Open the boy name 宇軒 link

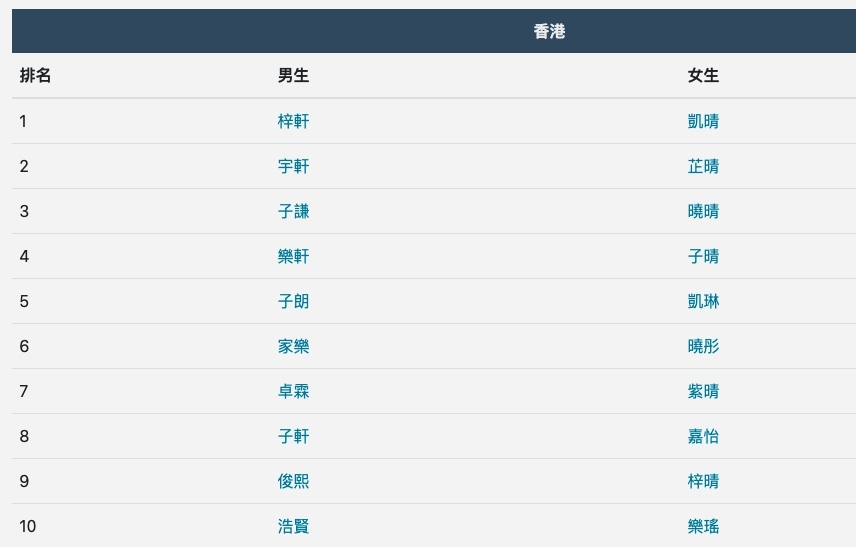click(293, 166)
